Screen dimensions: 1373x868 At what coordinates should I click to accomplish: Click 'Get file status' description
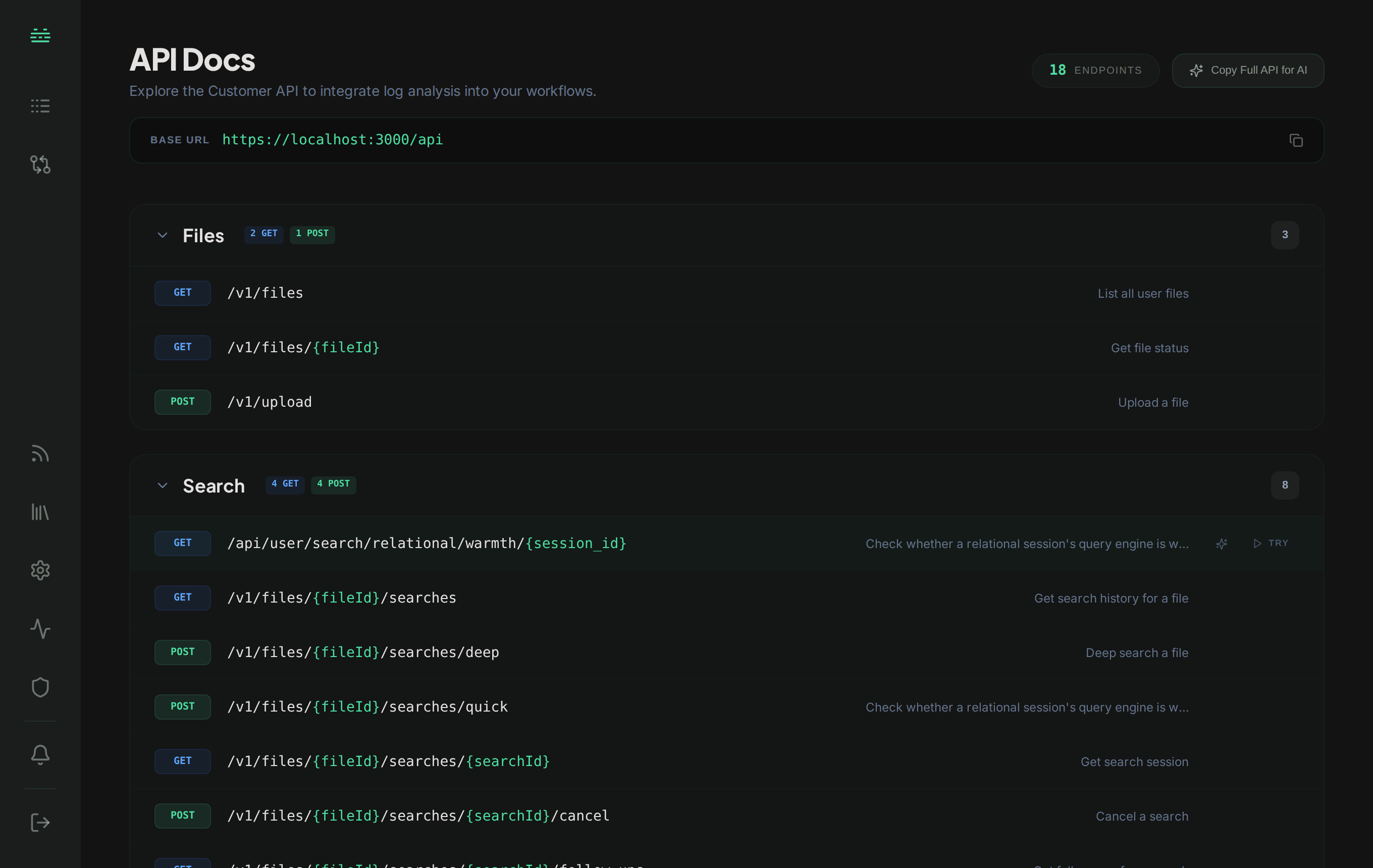(1149, 348)
